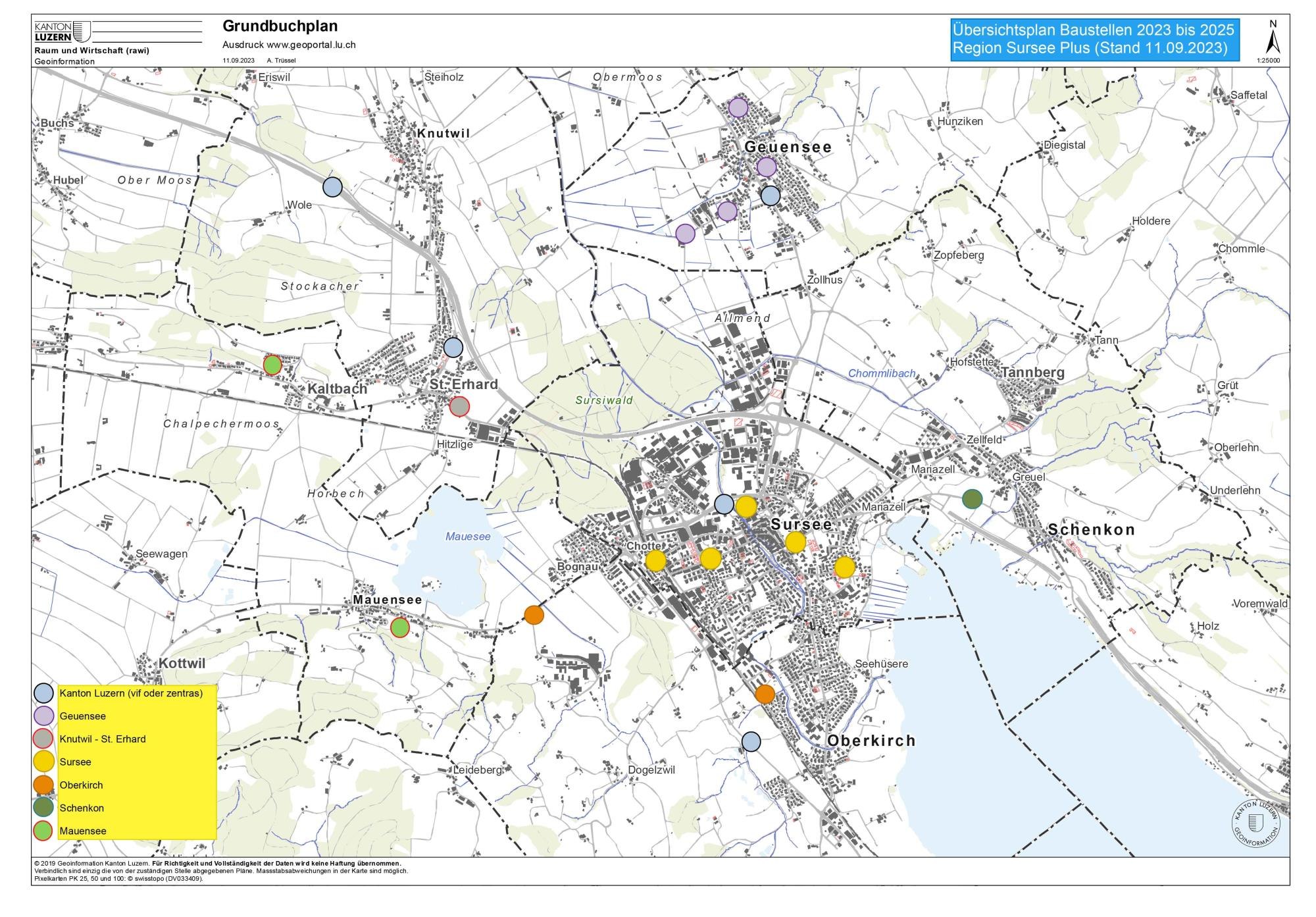Screen dimensions: 1316x917
Task: Select the green marker northwest of Kaltbach
Action: [272, 365]
